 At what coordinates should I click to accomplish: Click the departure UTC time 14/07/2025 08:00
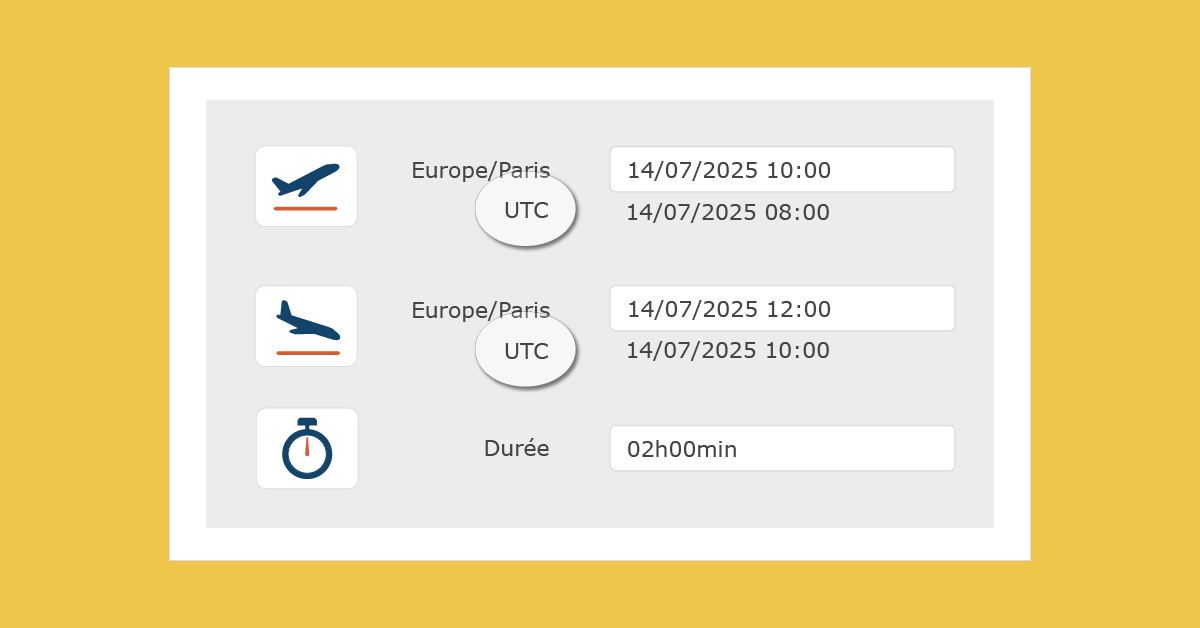pos(728,212)
